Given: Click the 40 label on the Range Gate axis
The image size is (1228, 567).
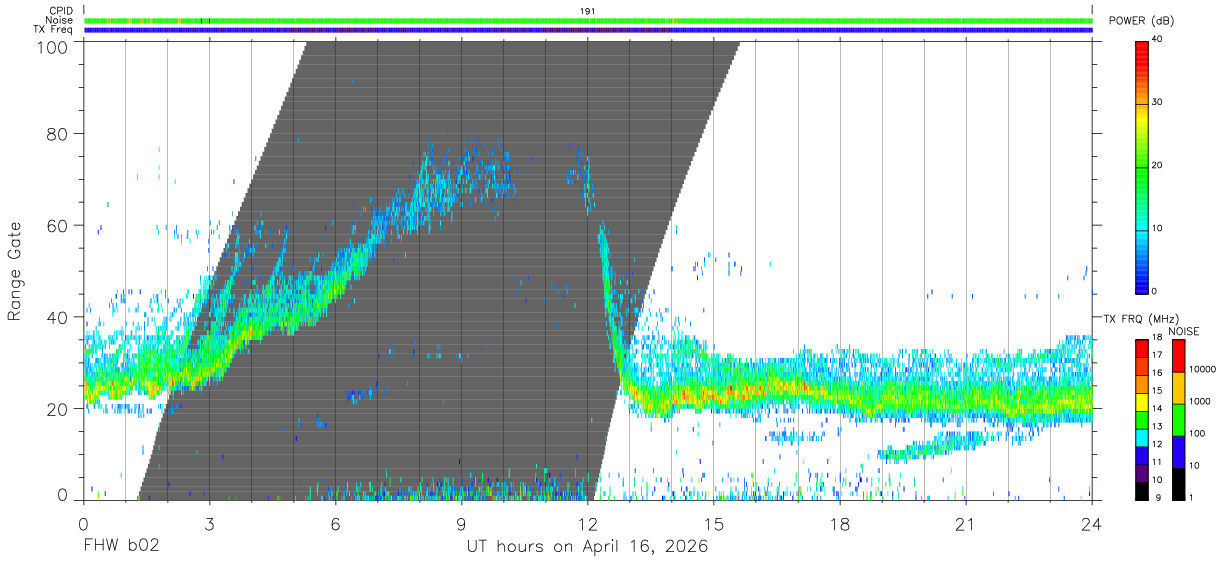Looking at the screenshot, I should pyautogui.click(x=57, y=318).
